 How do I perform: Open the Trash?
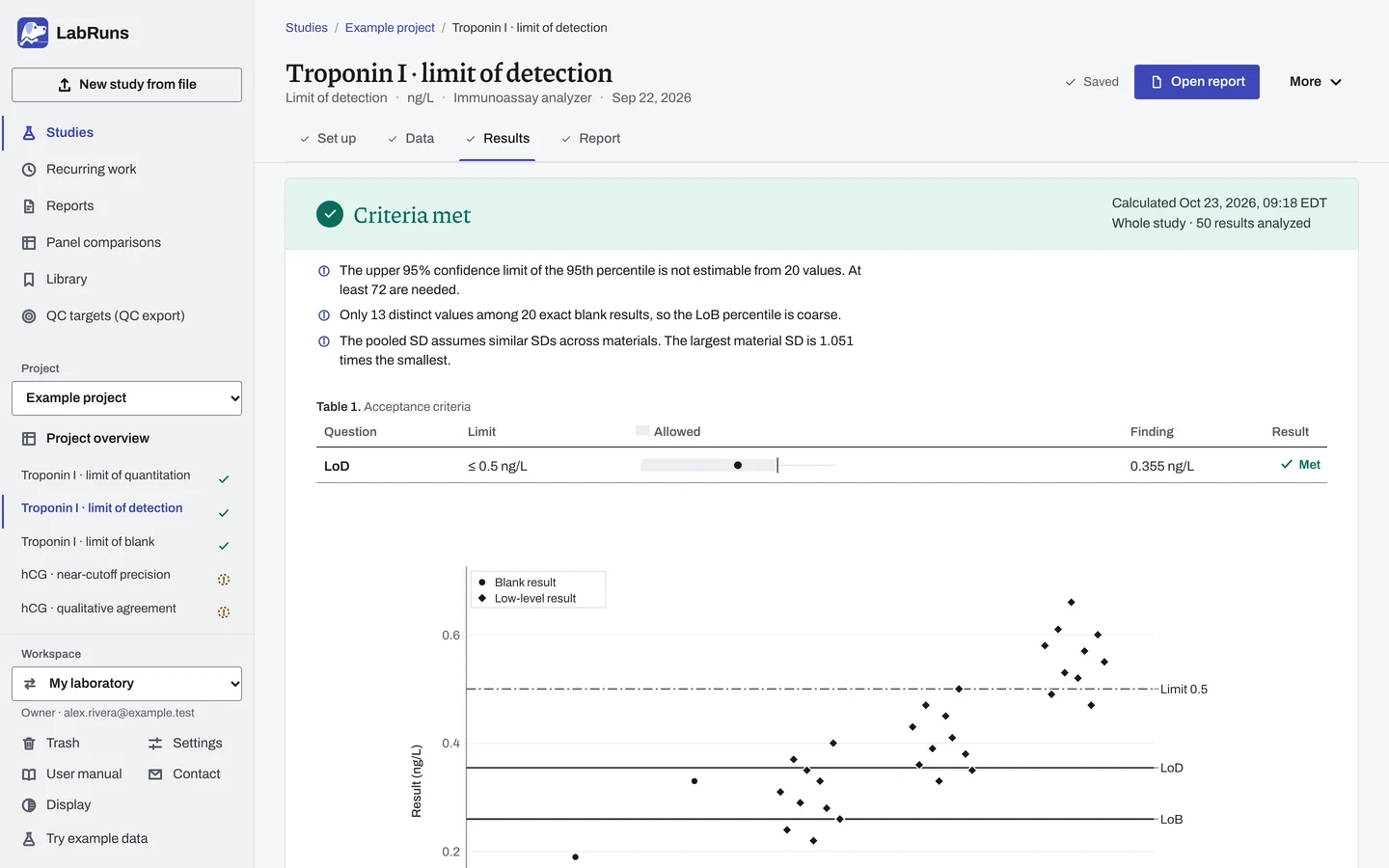(x=63, y=744)
